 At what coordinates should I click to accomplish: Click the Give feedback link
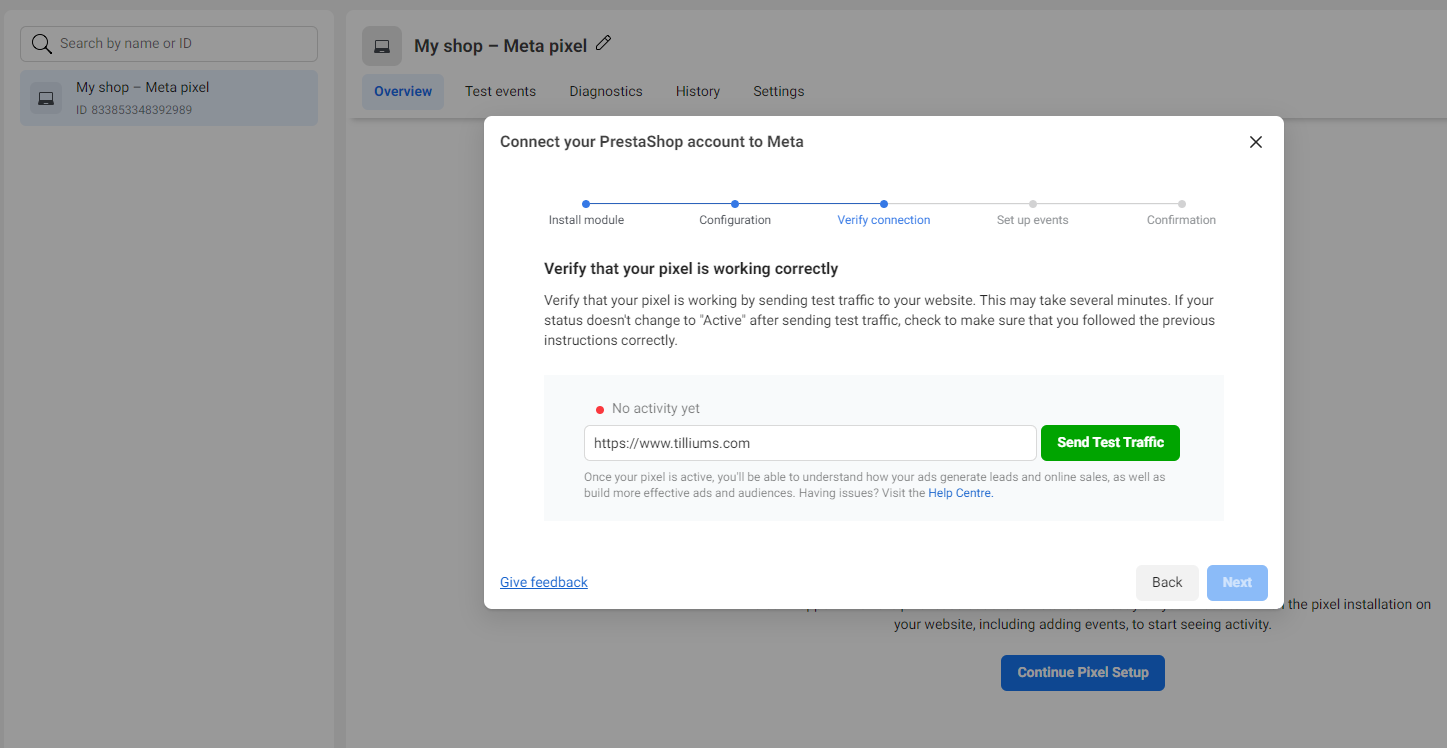[x=544, y=582]
